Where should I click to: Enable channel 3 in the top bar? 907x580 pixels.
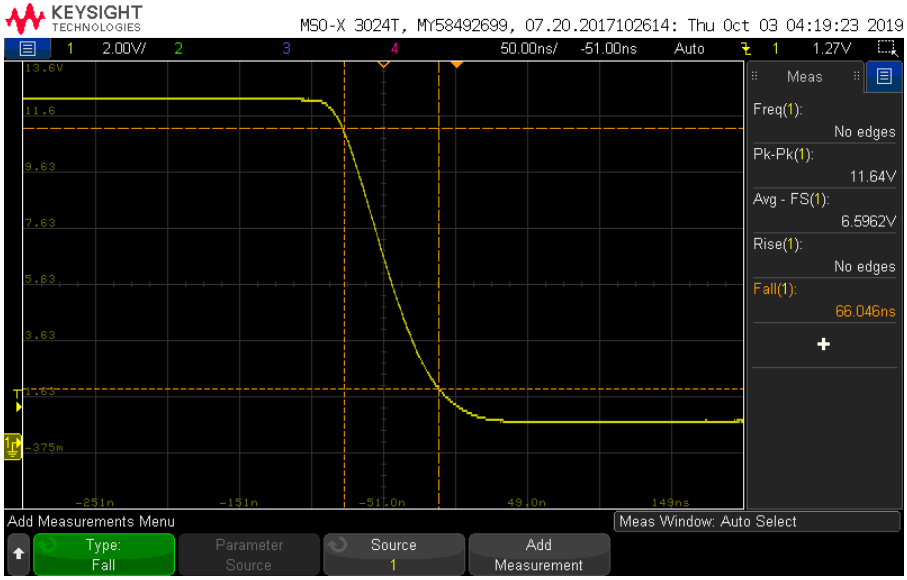pyautogui.click(x=286, y=49)
